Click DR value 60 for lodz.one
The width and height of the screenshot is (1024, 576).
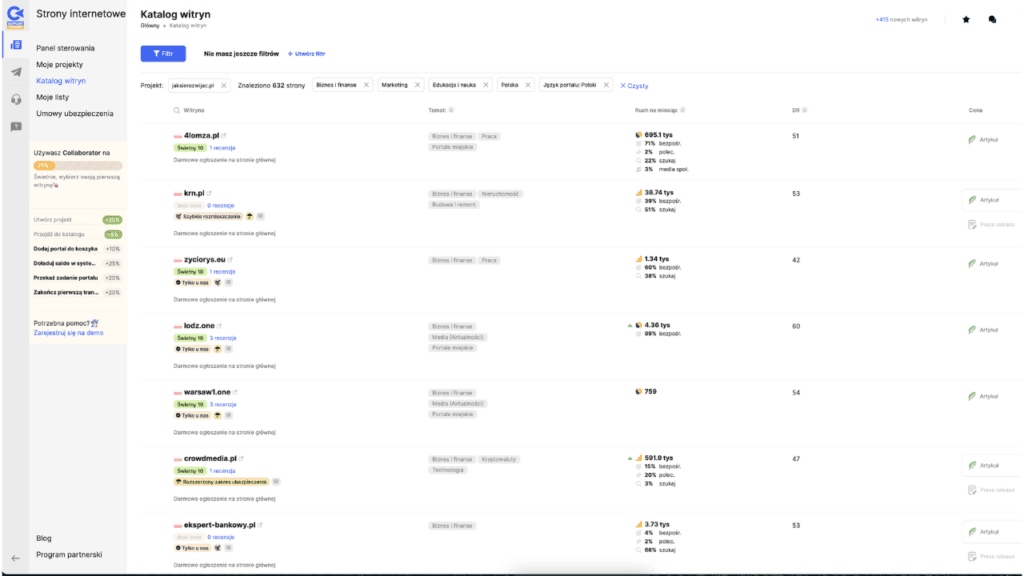(795, 327)
